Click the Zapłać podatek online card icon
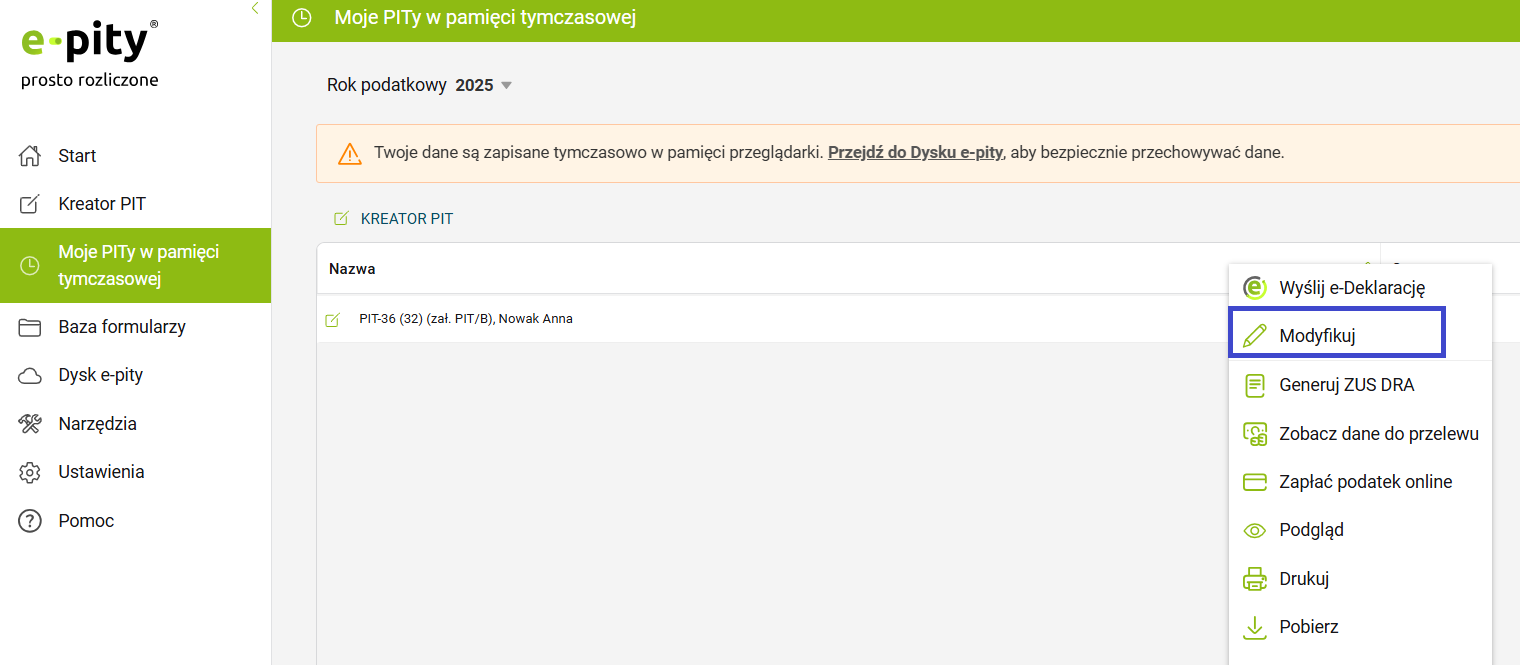This screenshot has height=665, width=1520. [1254, 482]
